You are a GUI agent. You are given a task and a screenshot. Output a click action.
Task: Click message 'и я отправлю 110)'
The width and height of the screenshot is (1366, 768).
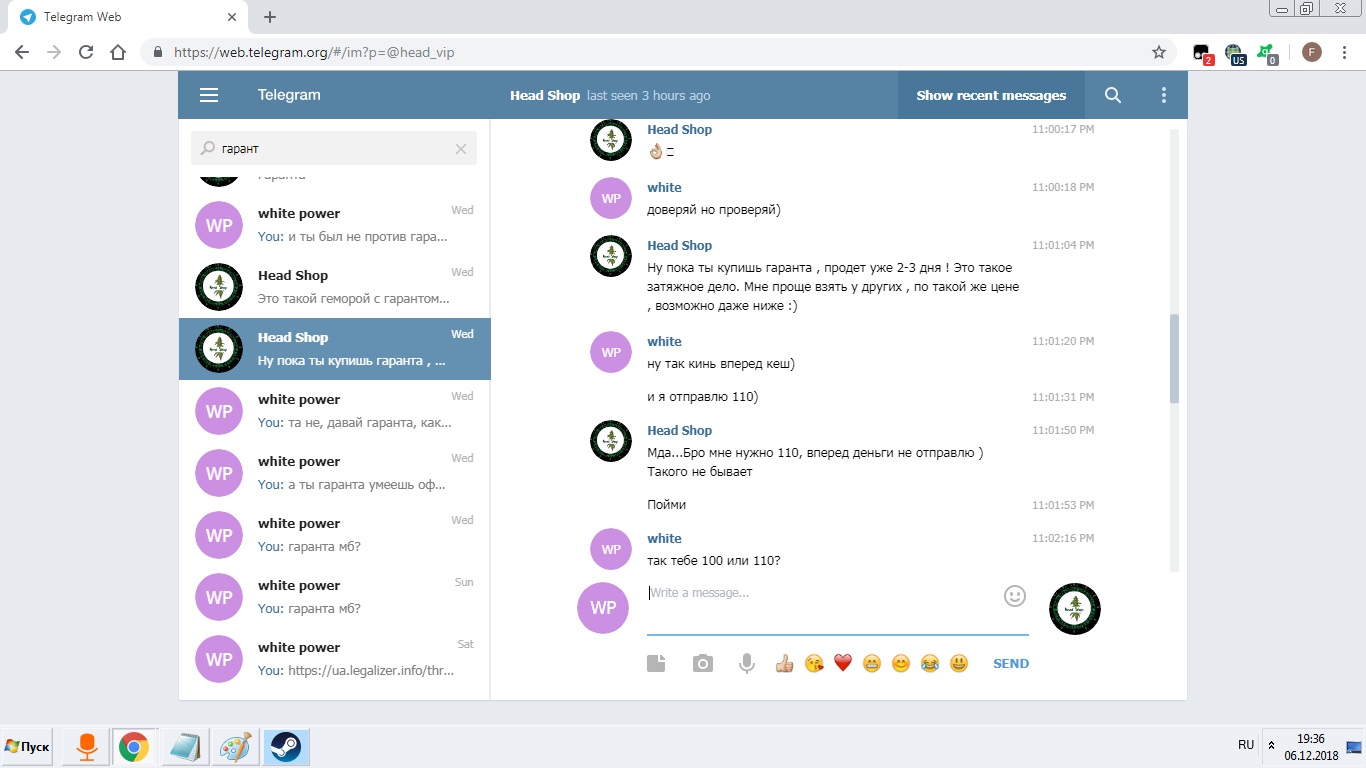point(703,398)
